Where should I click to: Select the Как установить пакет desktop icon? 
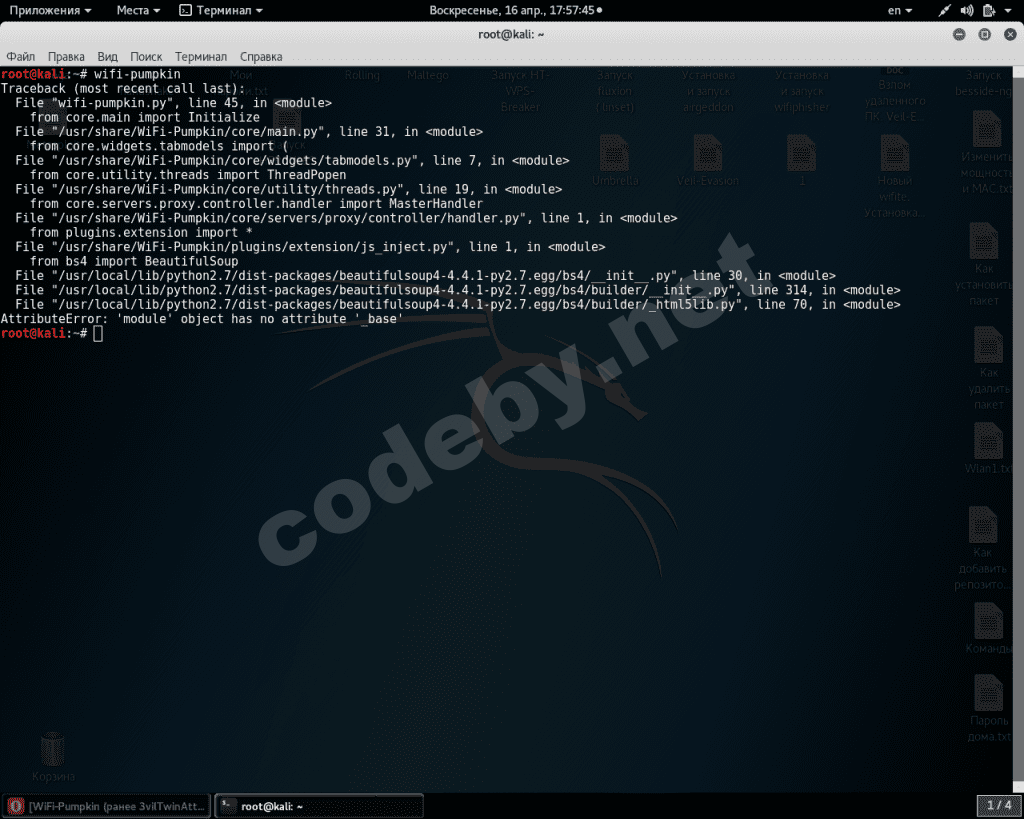pos(984,265)
